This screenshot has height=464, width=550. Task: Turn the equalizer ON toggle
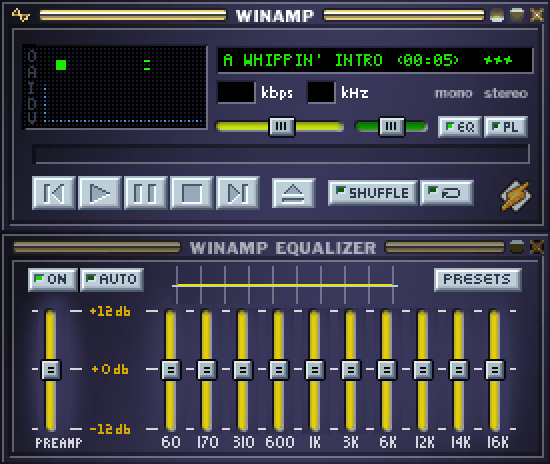(x=53, y=280)
